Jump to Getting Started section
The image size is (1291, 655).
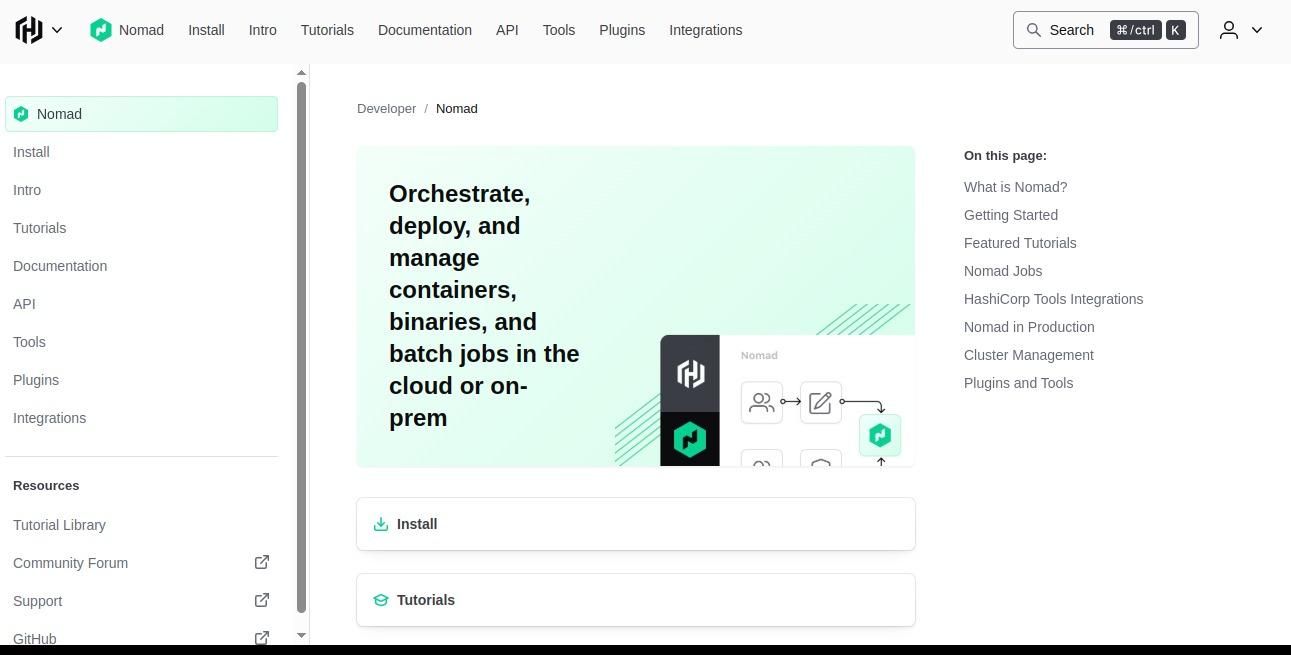(1011, 215)
